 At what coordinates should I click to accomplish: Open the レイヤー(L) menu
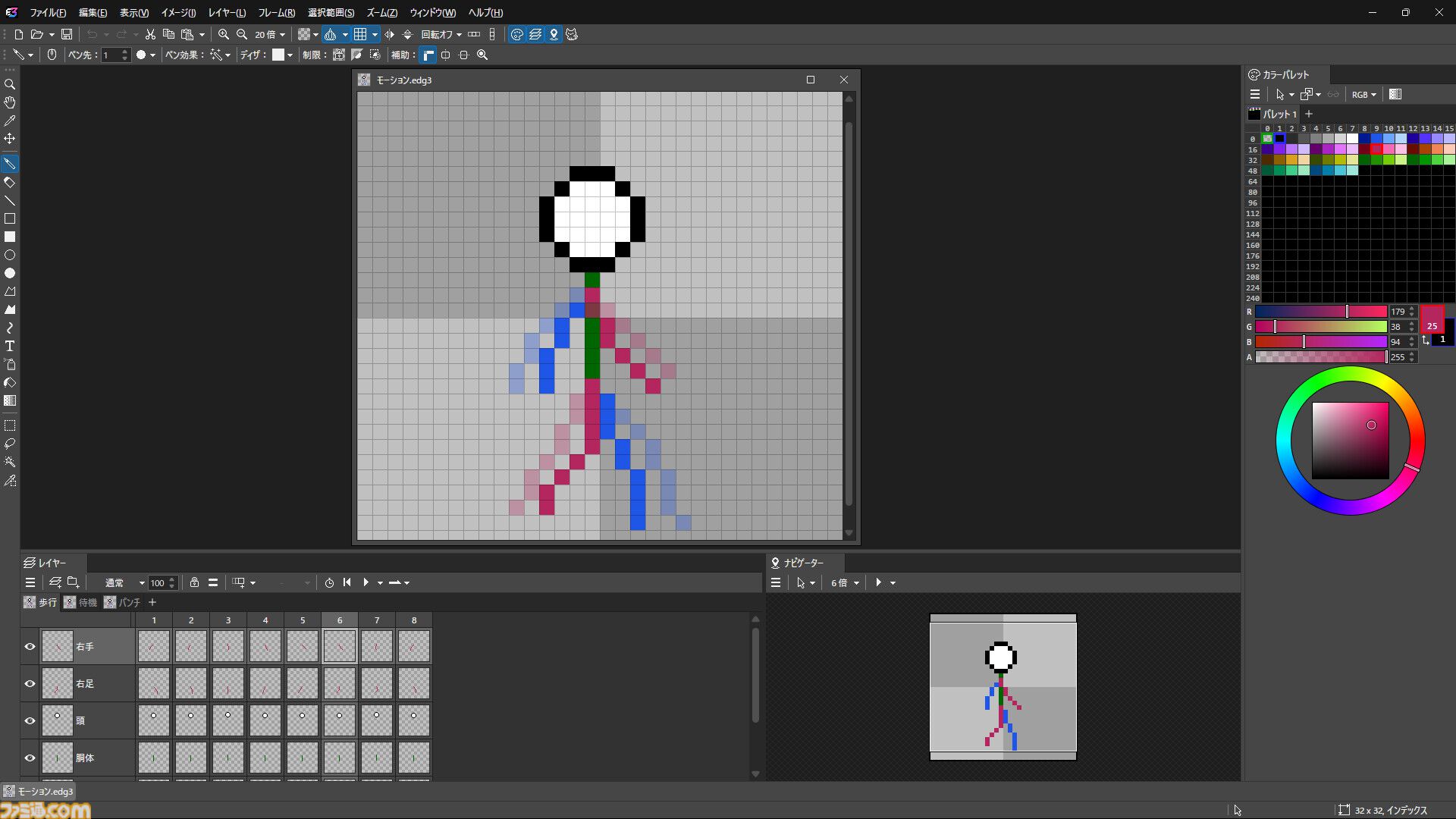point(227,13)
